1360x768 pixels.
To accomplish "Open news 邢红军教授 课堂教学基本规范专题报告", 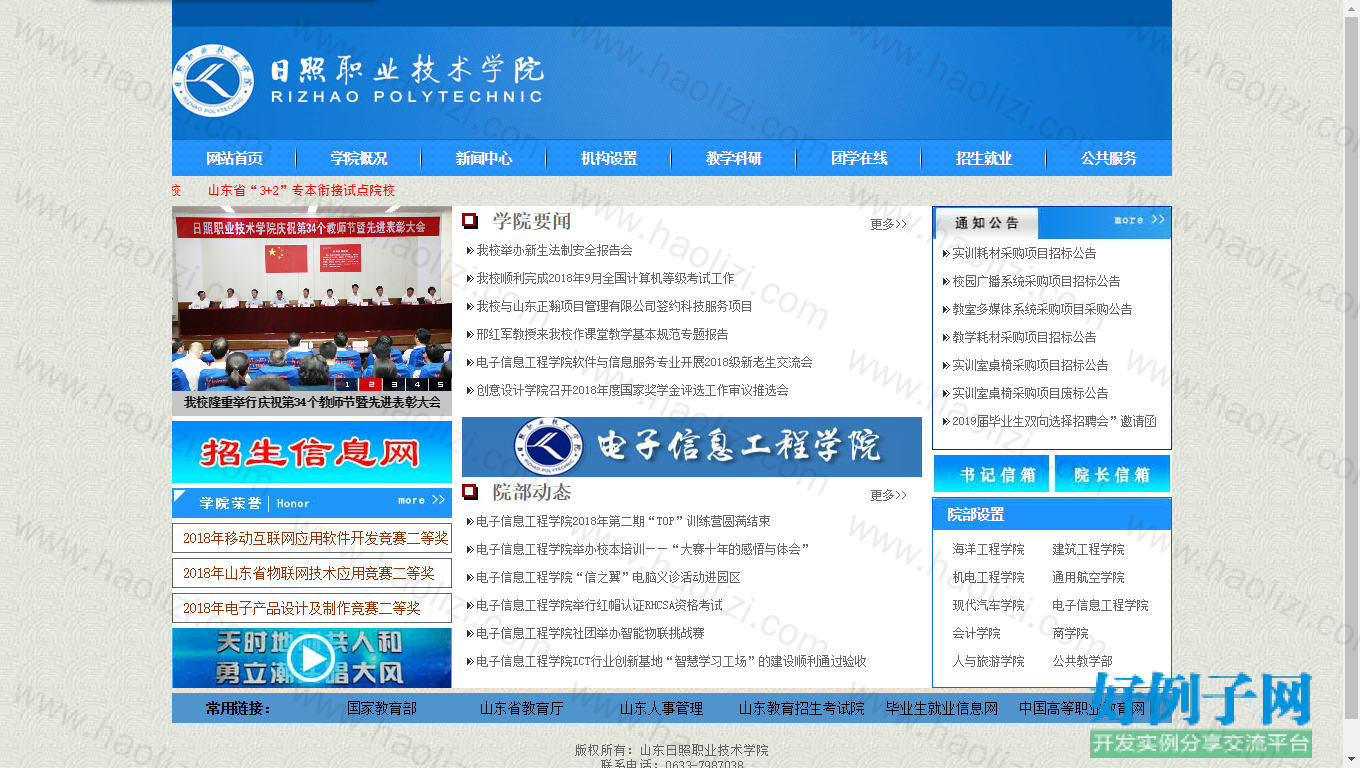I will (602, 334).
